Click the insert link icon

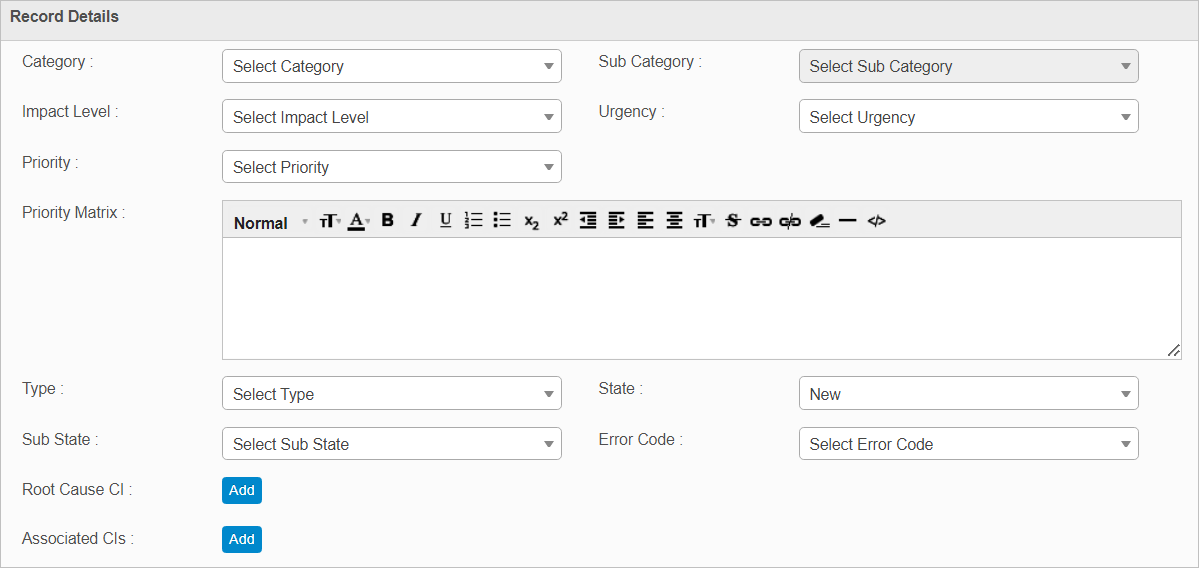[761, 221]
